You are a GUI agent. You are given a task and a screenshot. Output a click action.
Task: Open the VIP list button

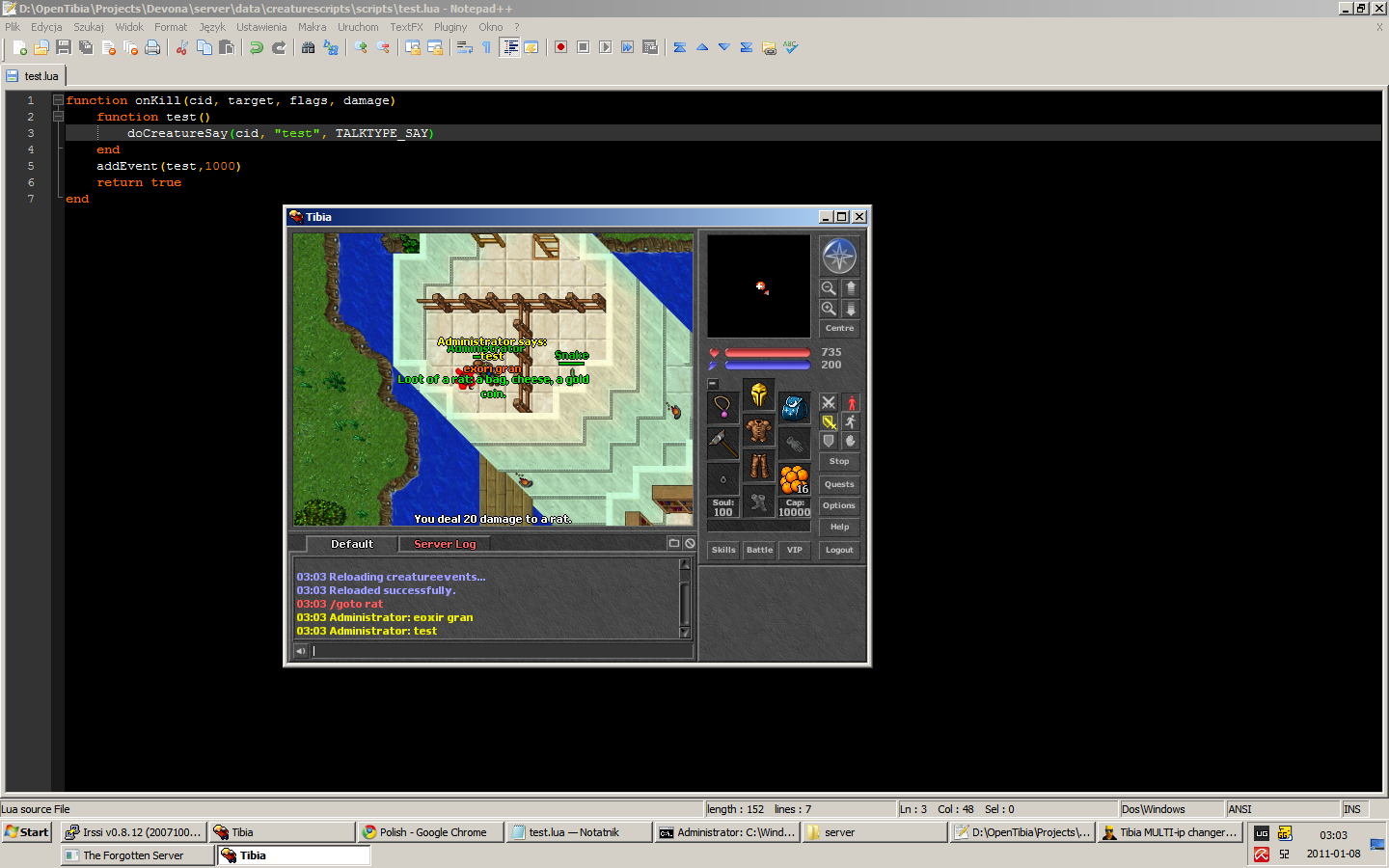pyautogui.click(x=795, y=550)
